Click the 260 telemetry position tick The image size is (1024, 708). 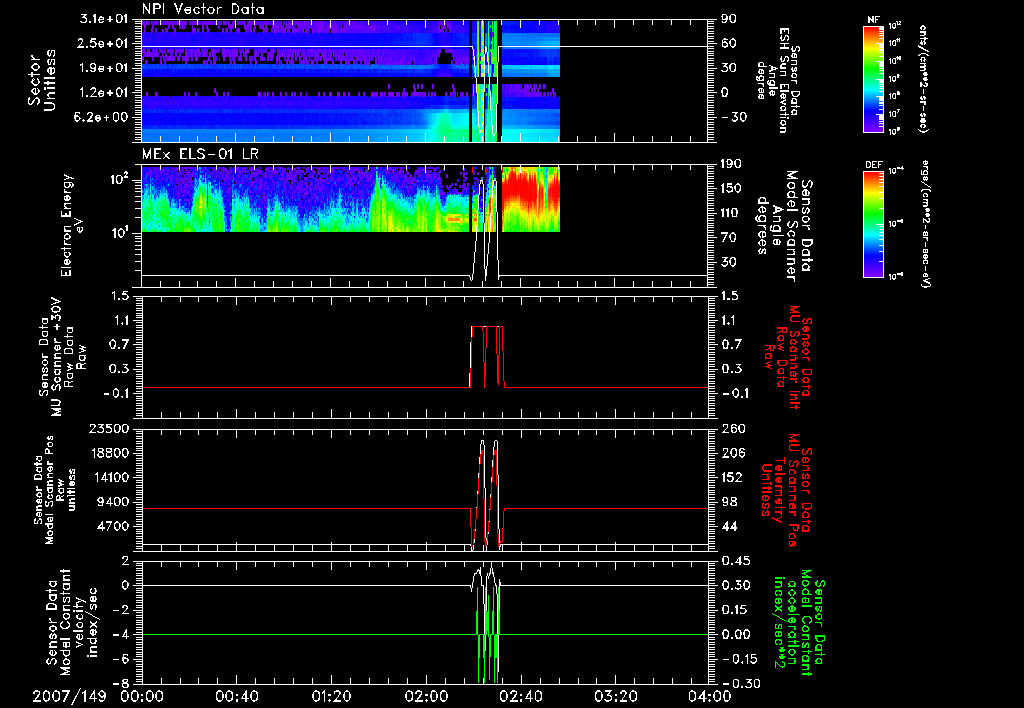tap(732, 428)
